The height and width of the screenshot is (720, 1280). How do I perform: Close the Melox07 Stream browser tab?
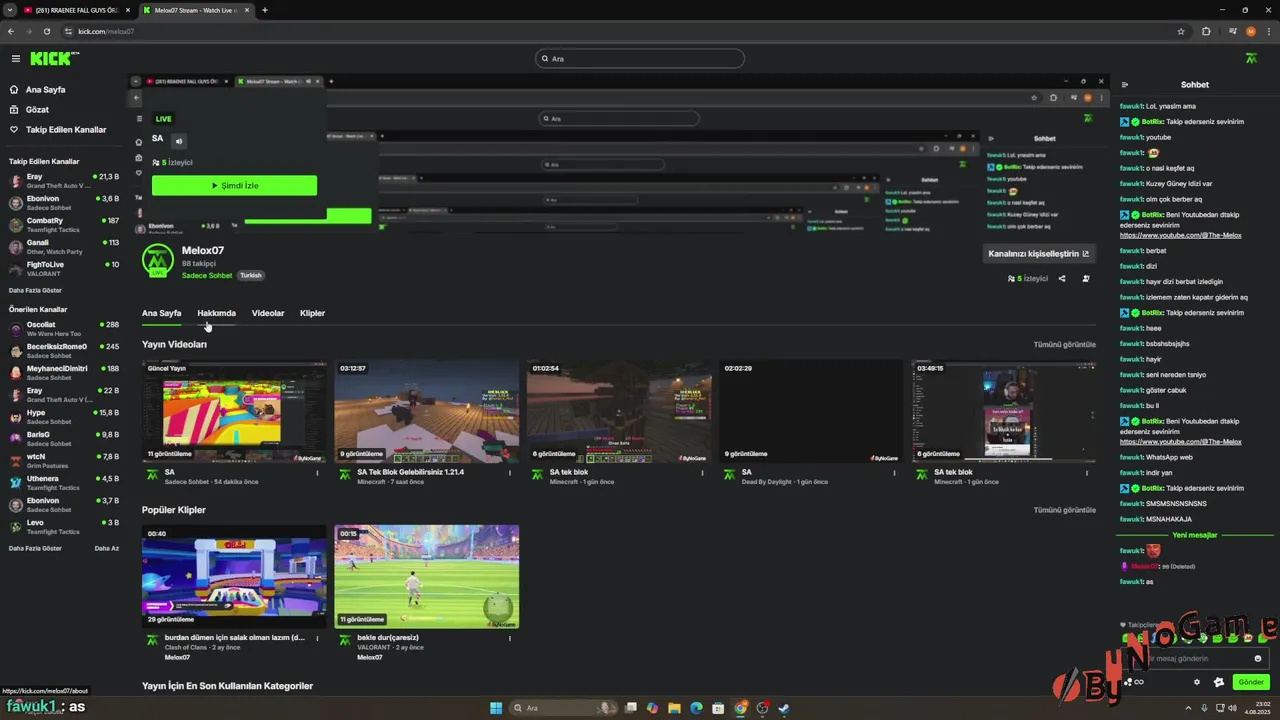coord(247,10)
